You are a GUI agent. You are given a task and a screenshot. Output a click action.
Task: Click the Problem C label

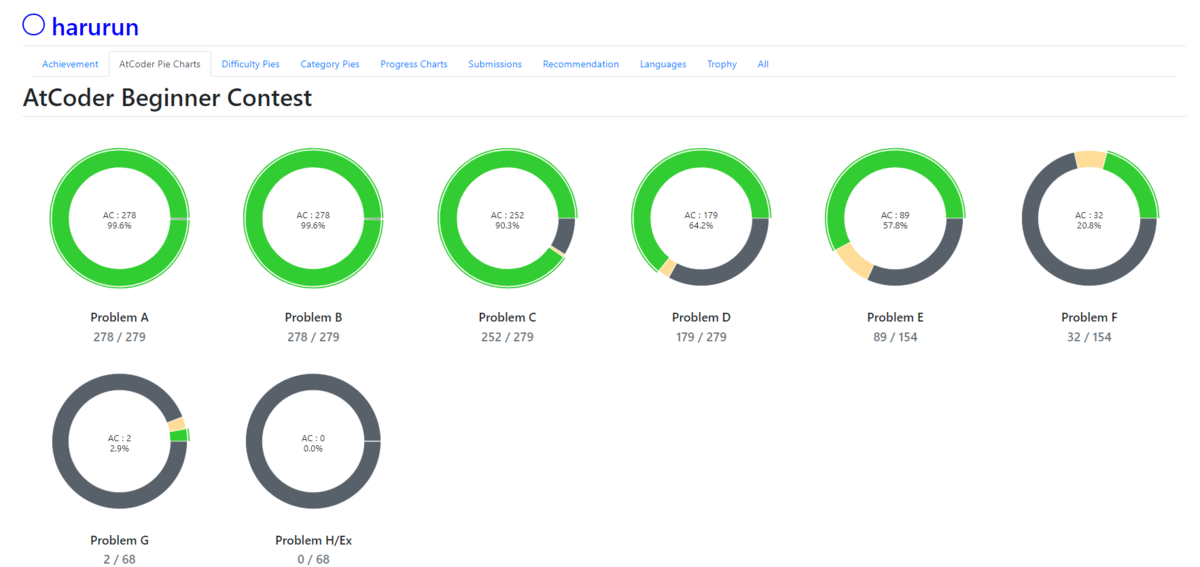click(x=507, y=317)
